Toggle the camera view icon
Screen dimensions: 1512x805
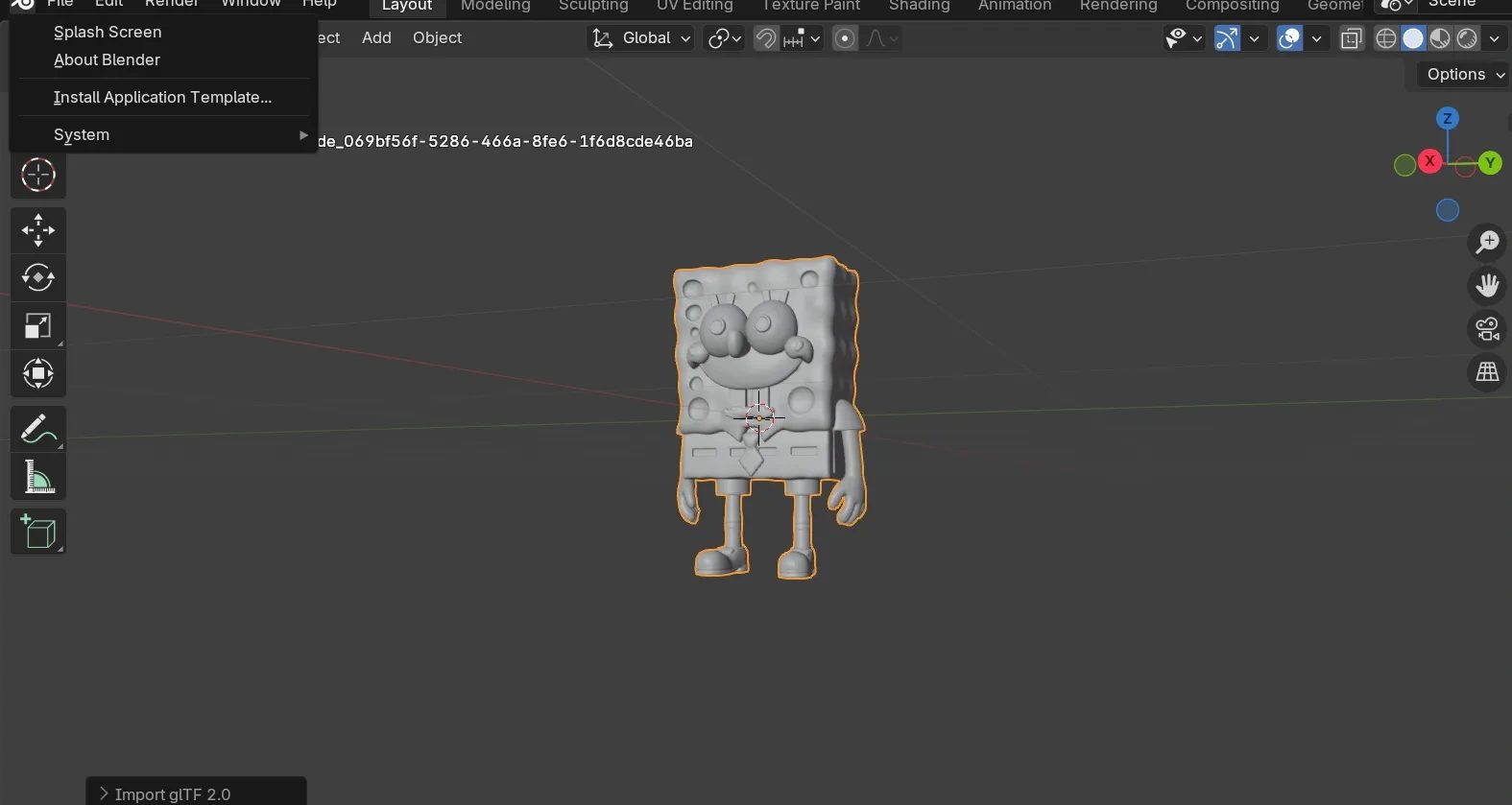(1487, 328)
